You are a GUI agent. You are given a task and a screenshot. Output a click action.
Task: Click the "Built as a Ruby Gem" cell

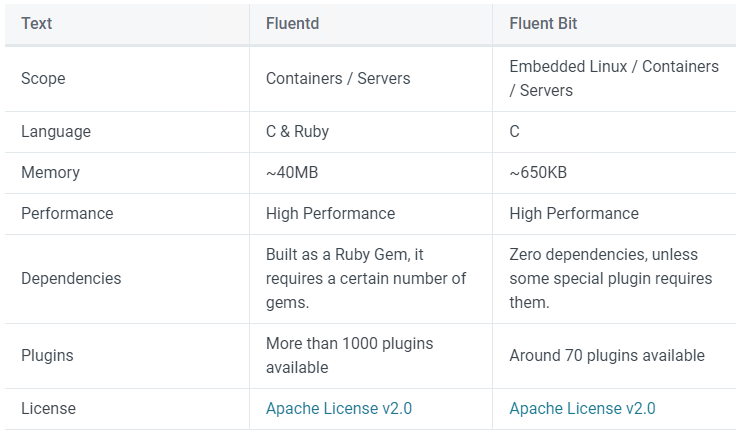[x=365, y=278]
